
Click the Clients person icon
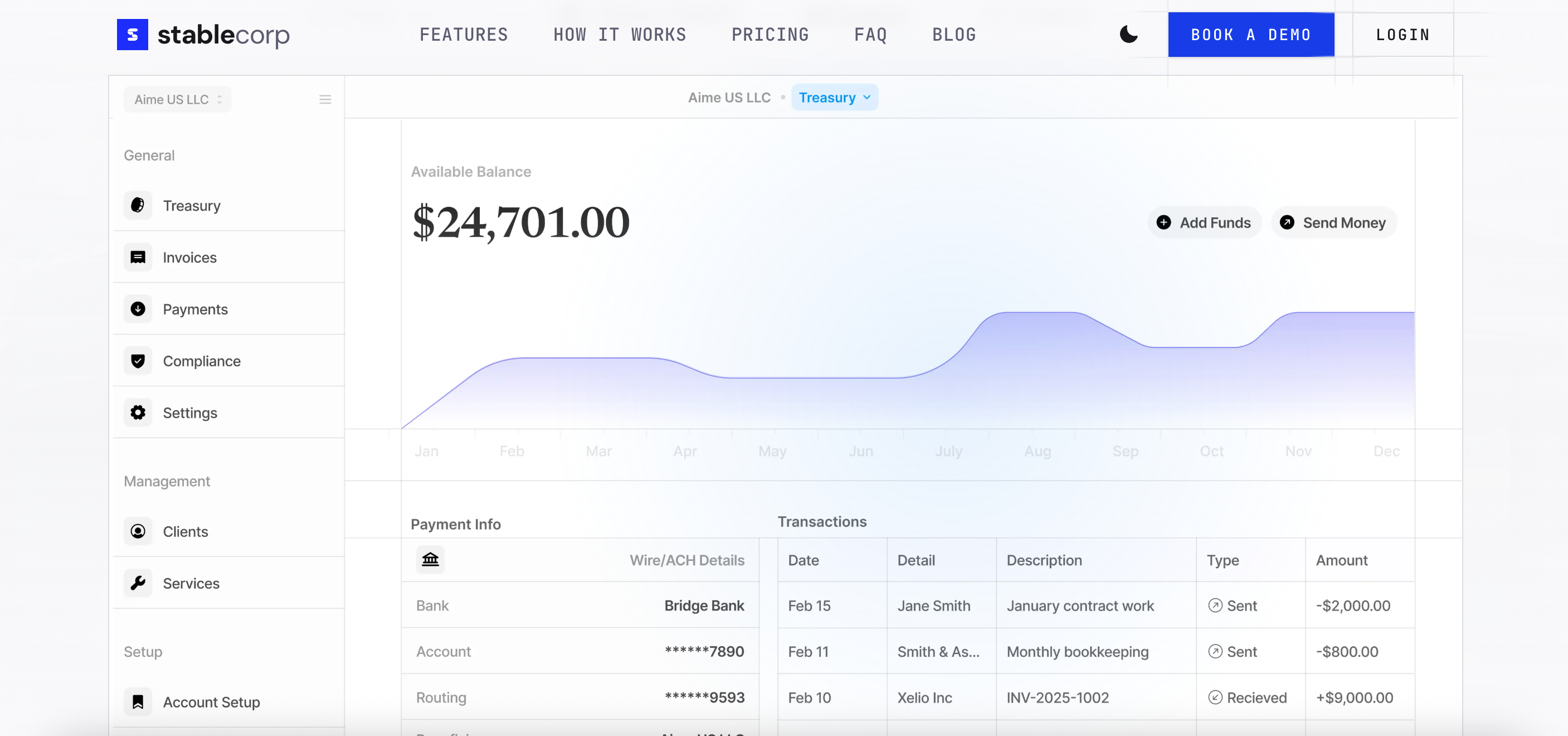tap(138, 531)
